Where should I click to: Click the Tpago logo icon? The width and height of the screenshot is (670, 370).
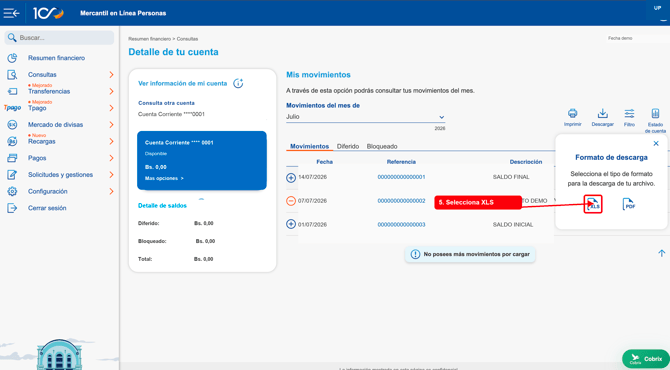12,108
